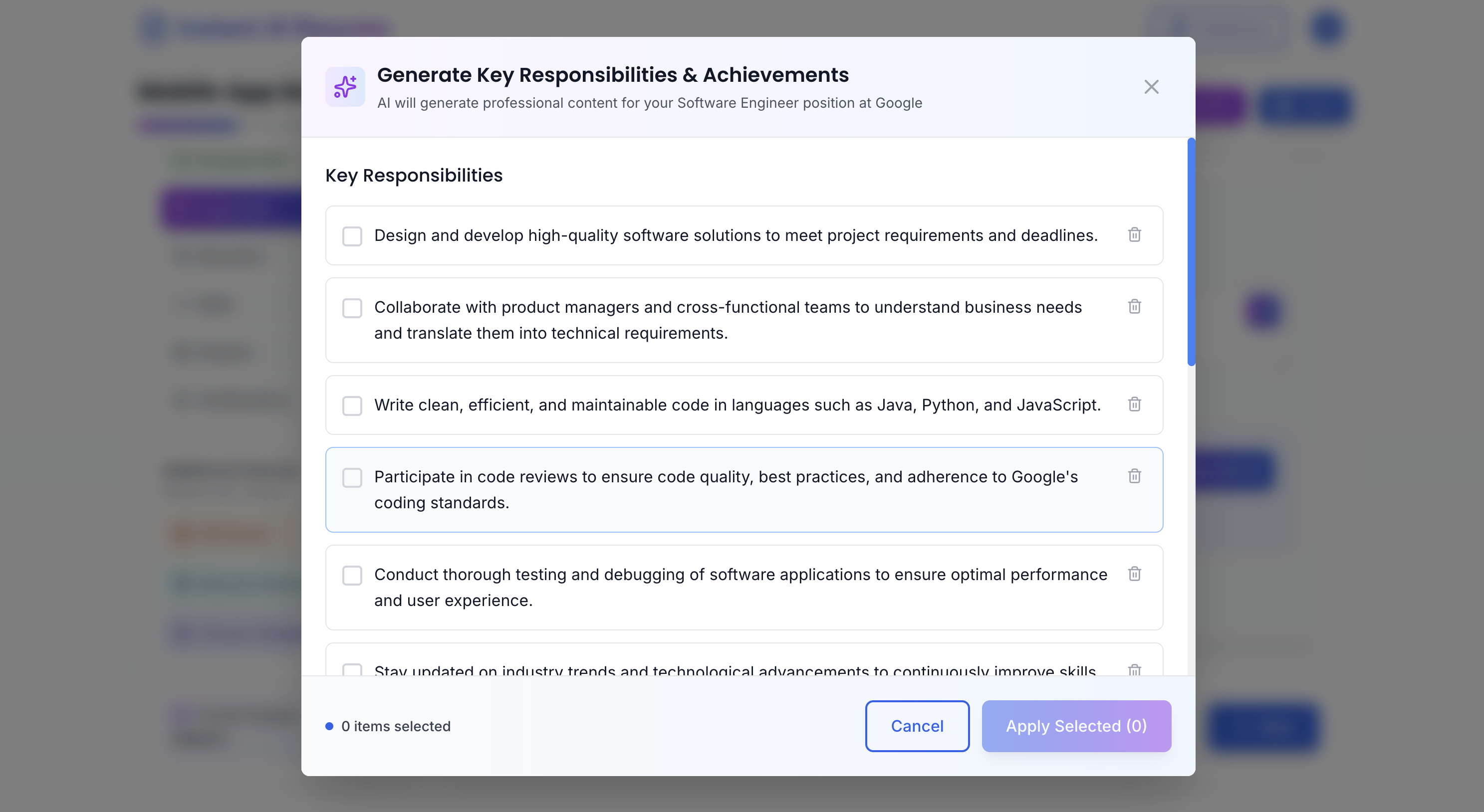
Task: Click the 'Conduct thorough testing' card text
Action: pos(741,588)
